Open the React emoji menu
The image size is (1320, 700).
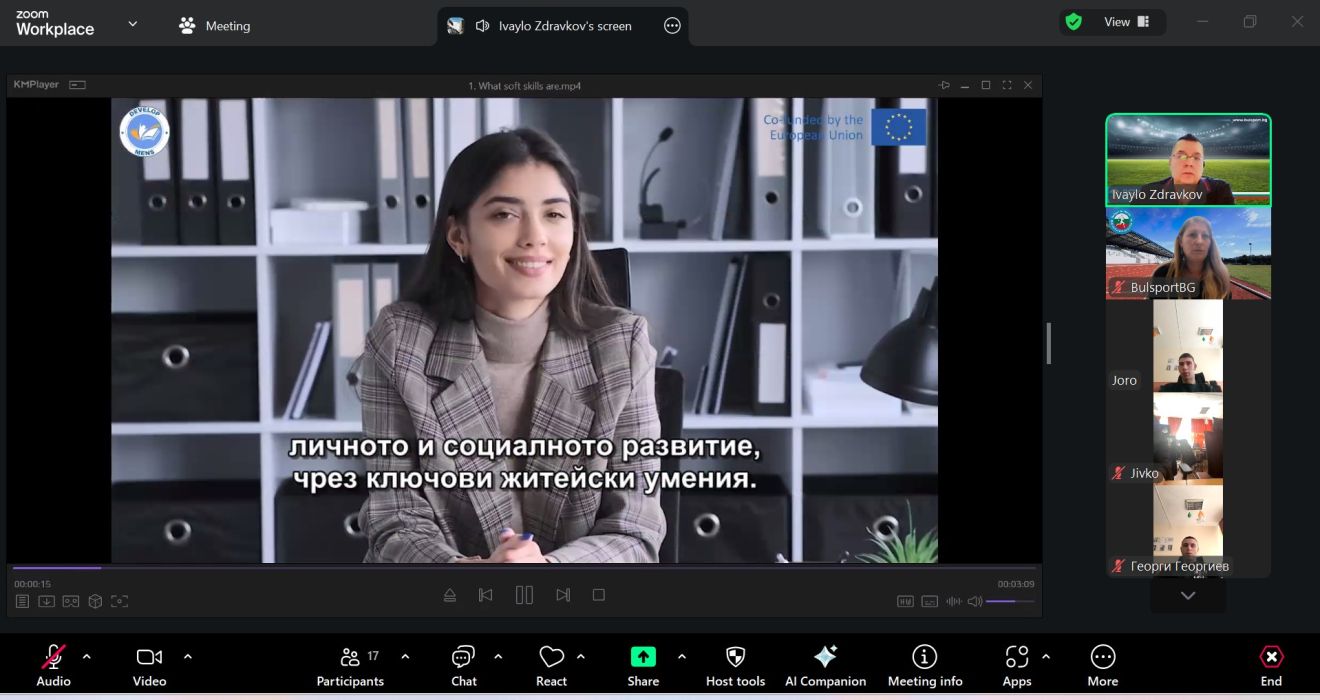coord(551,665)
